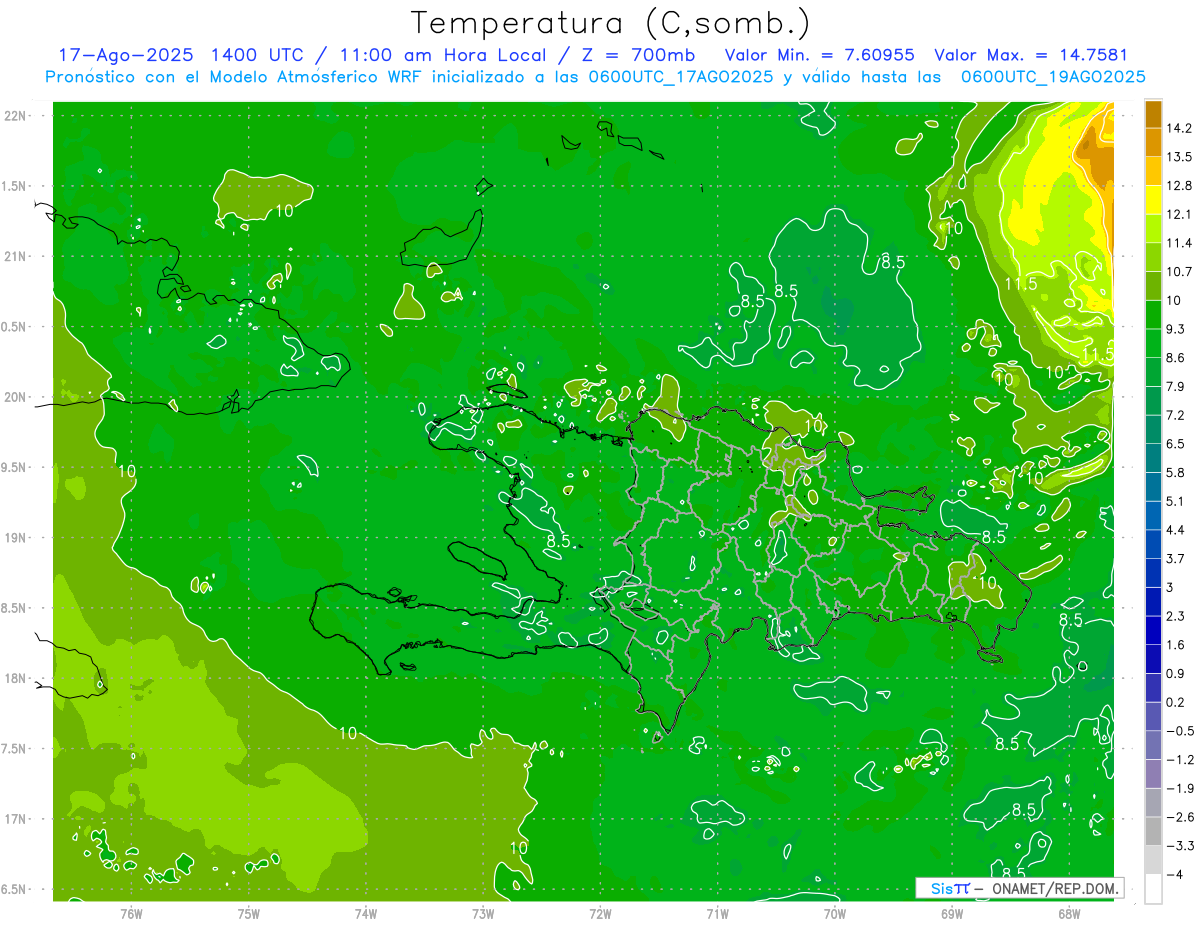Image resolution: width=1200 pixels, height=927 pixels.
Task: Click the legend value "9.3"
Action: [1176, 329]
